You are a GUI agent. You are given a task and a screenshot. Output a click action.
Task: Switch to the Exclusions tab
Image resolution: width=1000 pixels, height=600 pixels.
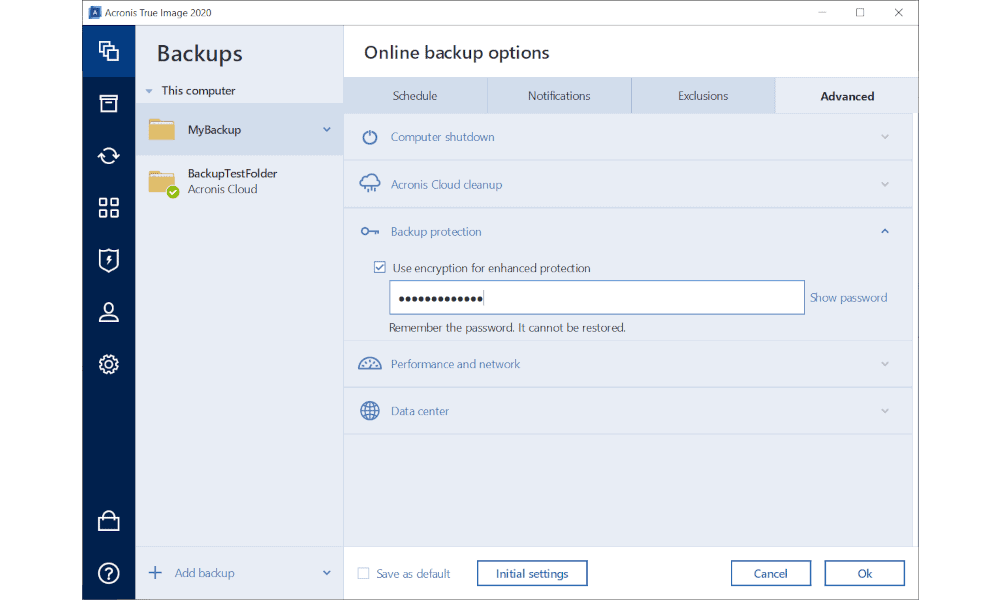[703, 96]
